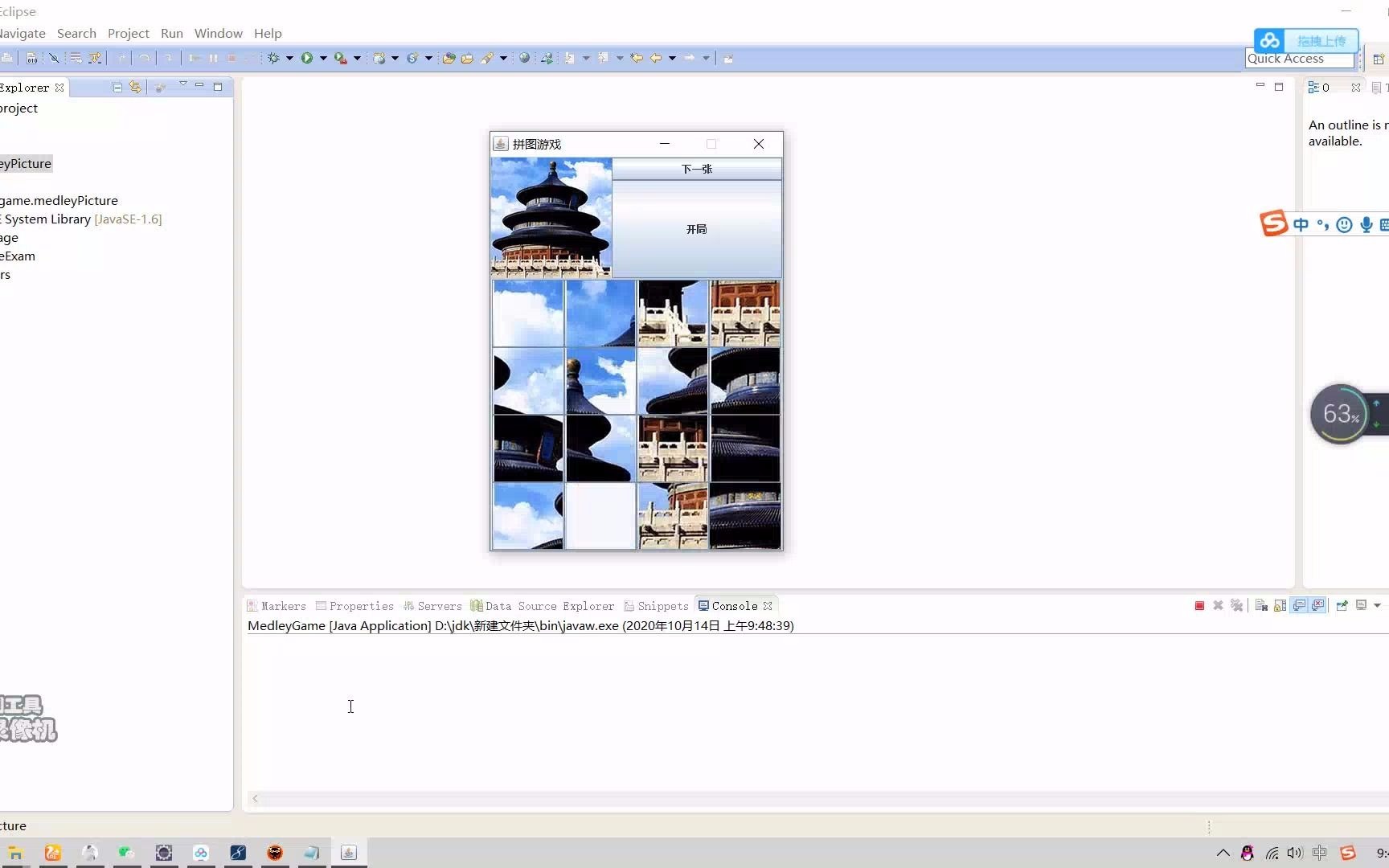The height and width of the screenshot is (868, 1389).
Task: Terminate the running application in Console
Action: tap(1199, 605)
